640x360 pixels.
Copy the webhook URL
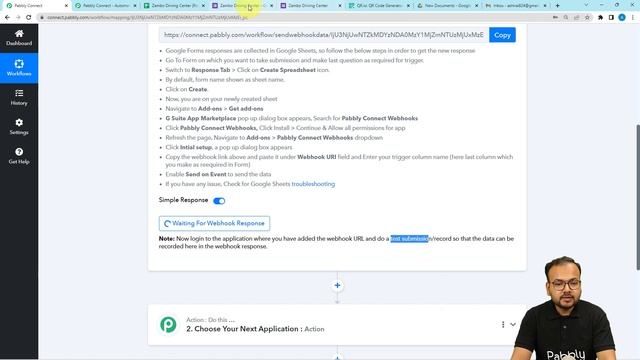(502, 35)
